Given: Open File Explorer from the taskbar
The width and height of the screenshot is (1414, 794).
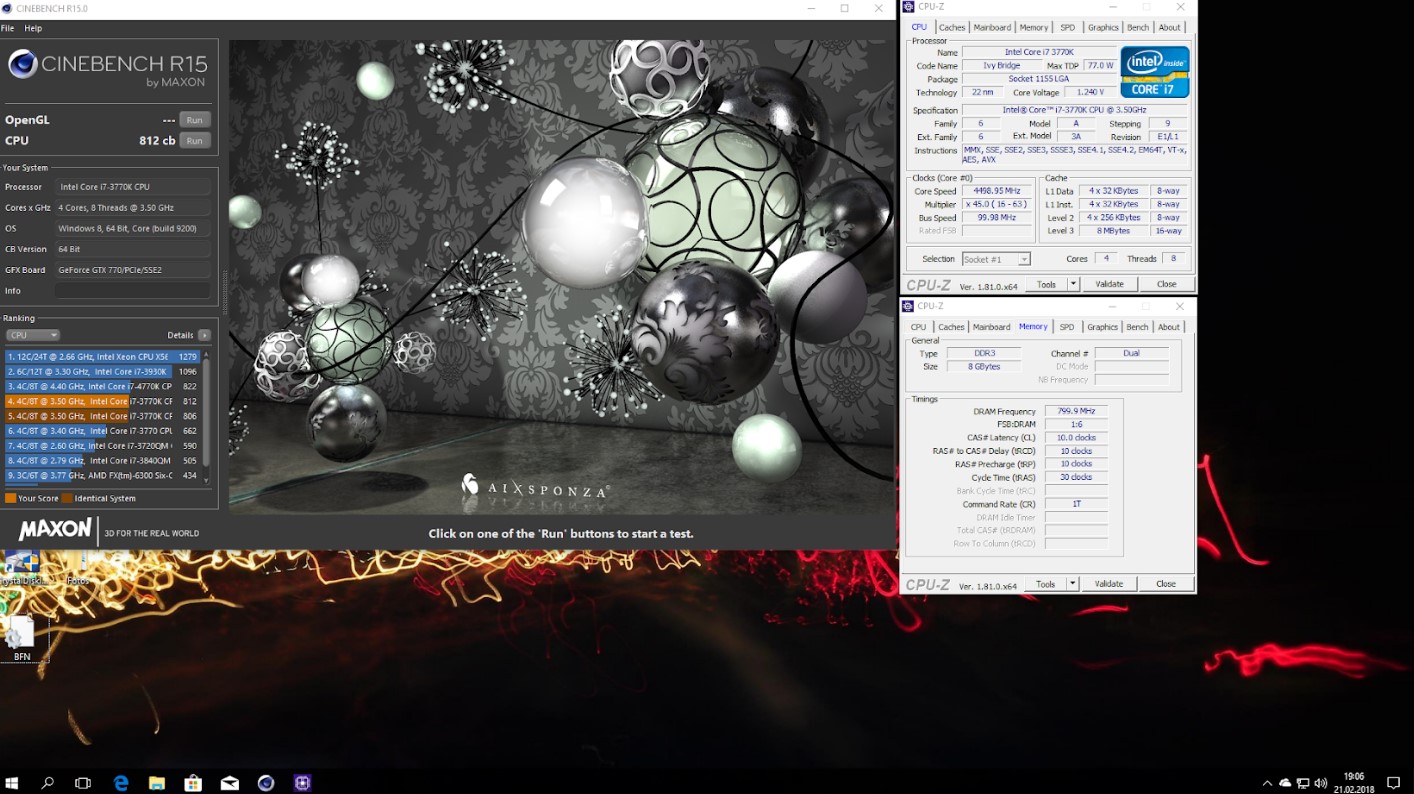Looking at the screenshot, I should point(157,783).
